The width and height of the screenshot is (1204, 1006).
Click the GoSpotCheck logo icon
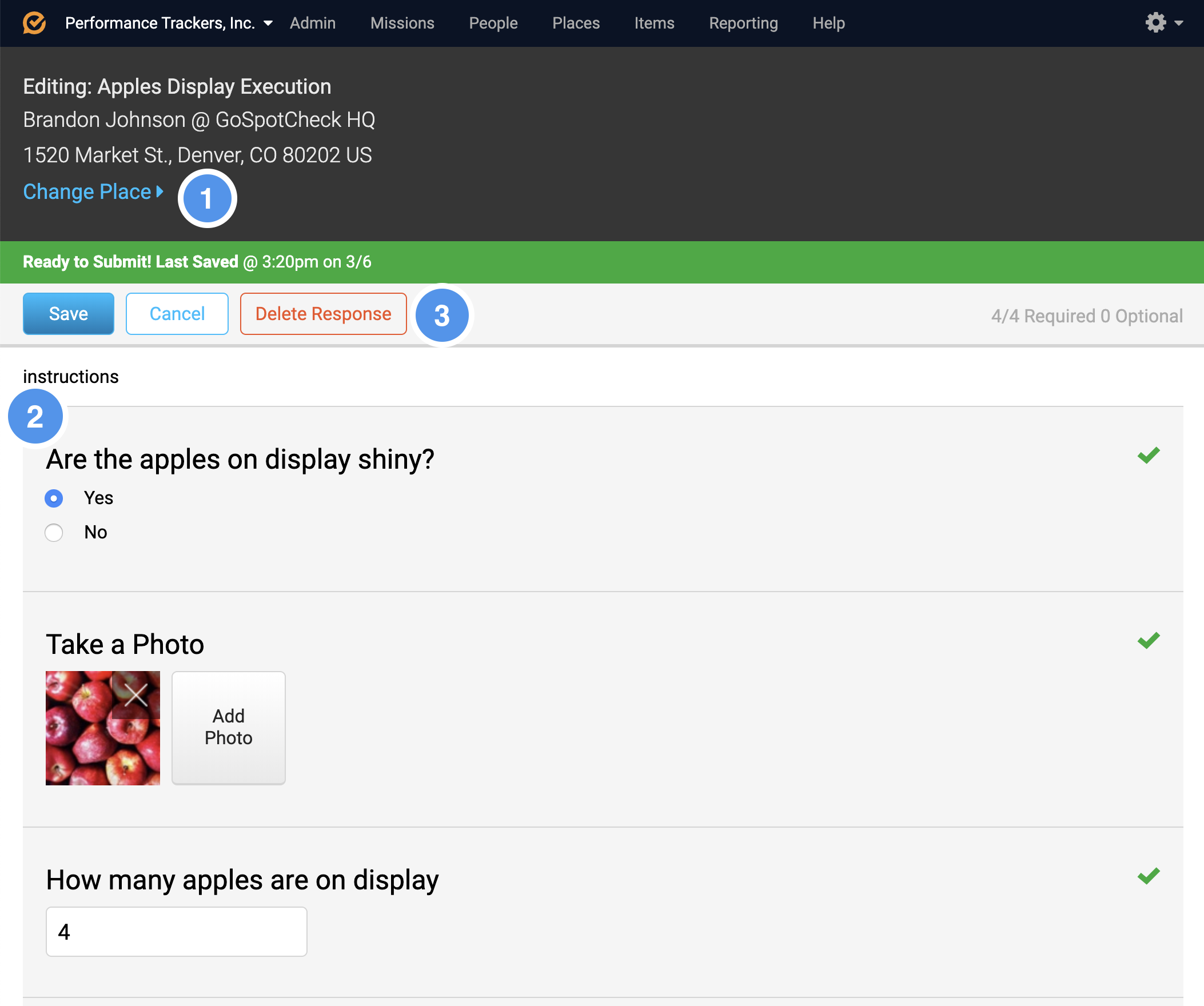point(34,23)
